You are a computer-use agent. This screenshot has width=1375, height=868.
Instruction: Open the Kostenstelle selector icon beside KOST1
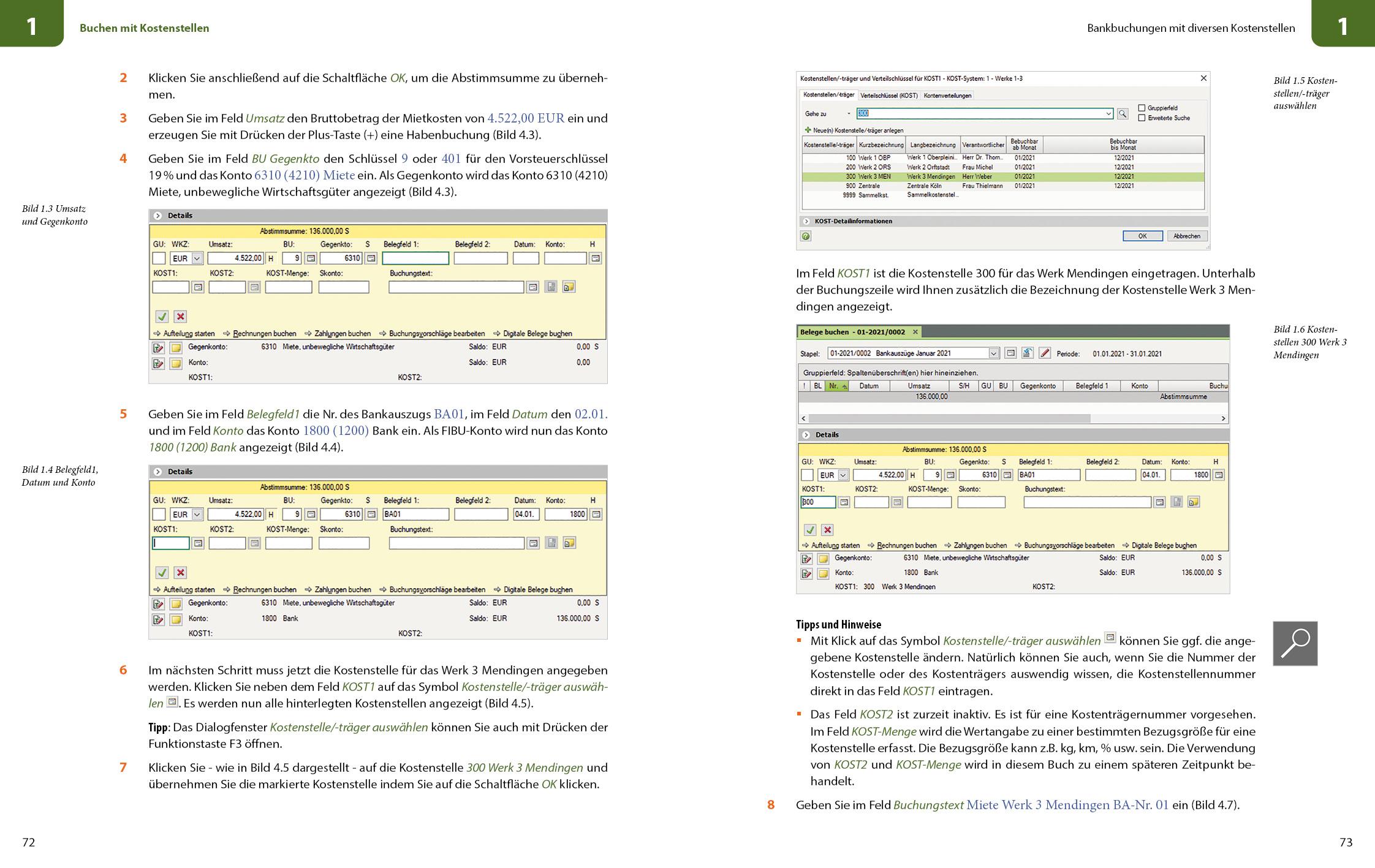[x=844, y=502]
